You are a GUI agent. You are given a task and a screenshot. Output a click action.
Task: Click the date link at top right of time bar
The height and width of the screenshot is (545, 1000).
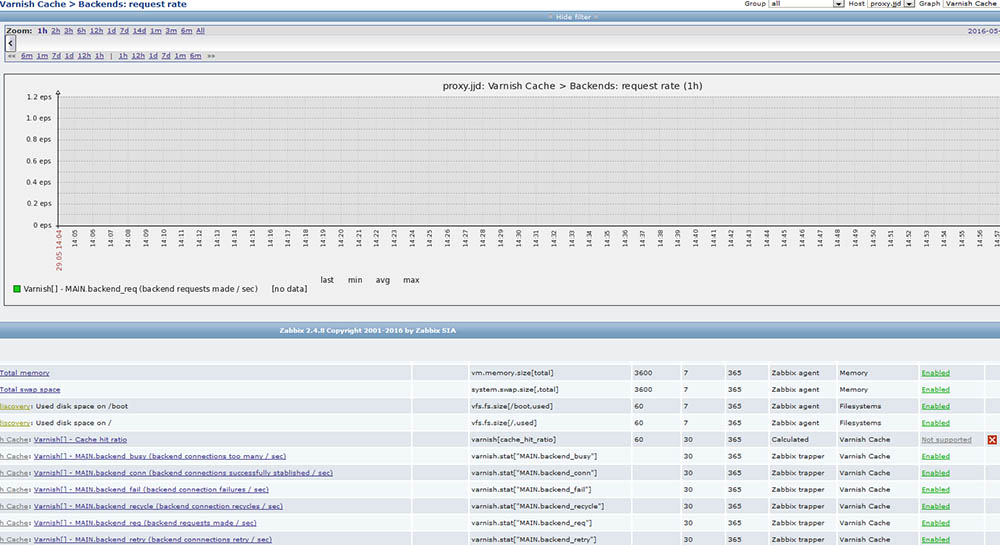984,31
